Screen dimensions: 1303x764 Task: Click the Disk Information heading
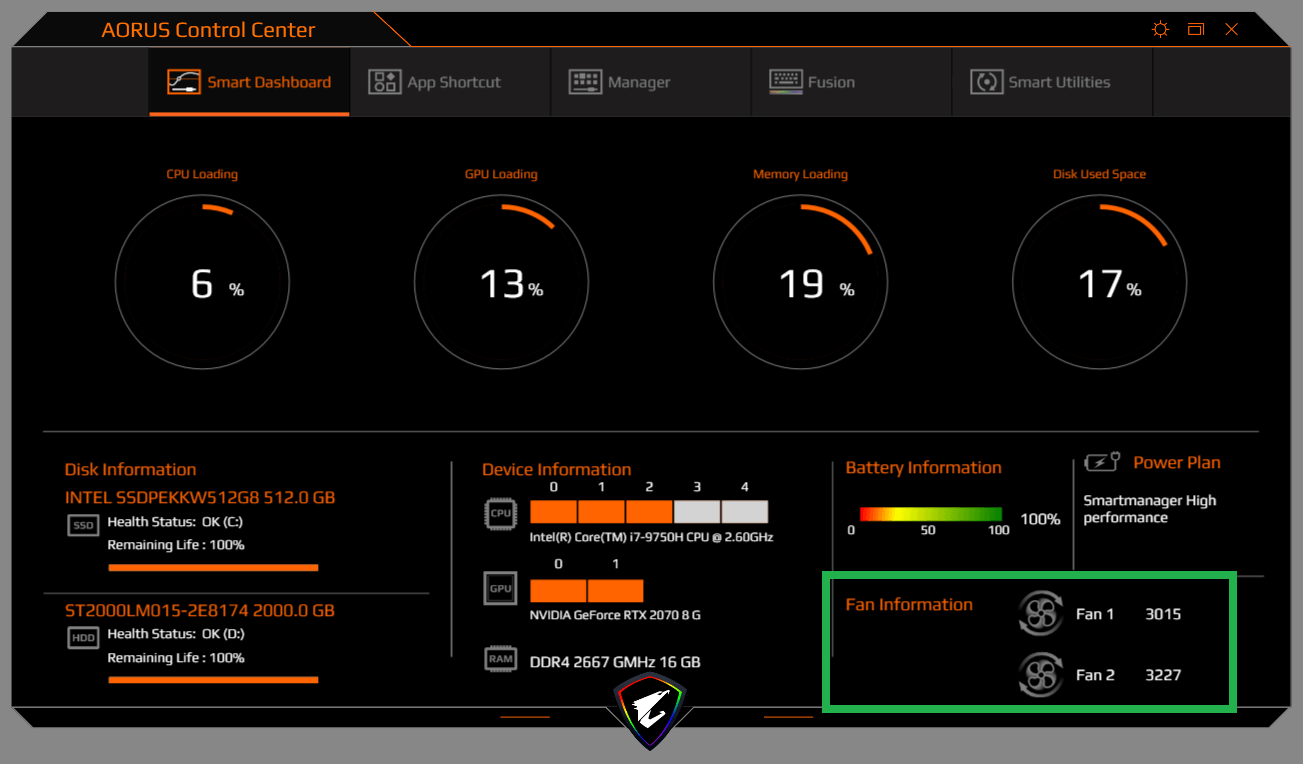point(130,470)
